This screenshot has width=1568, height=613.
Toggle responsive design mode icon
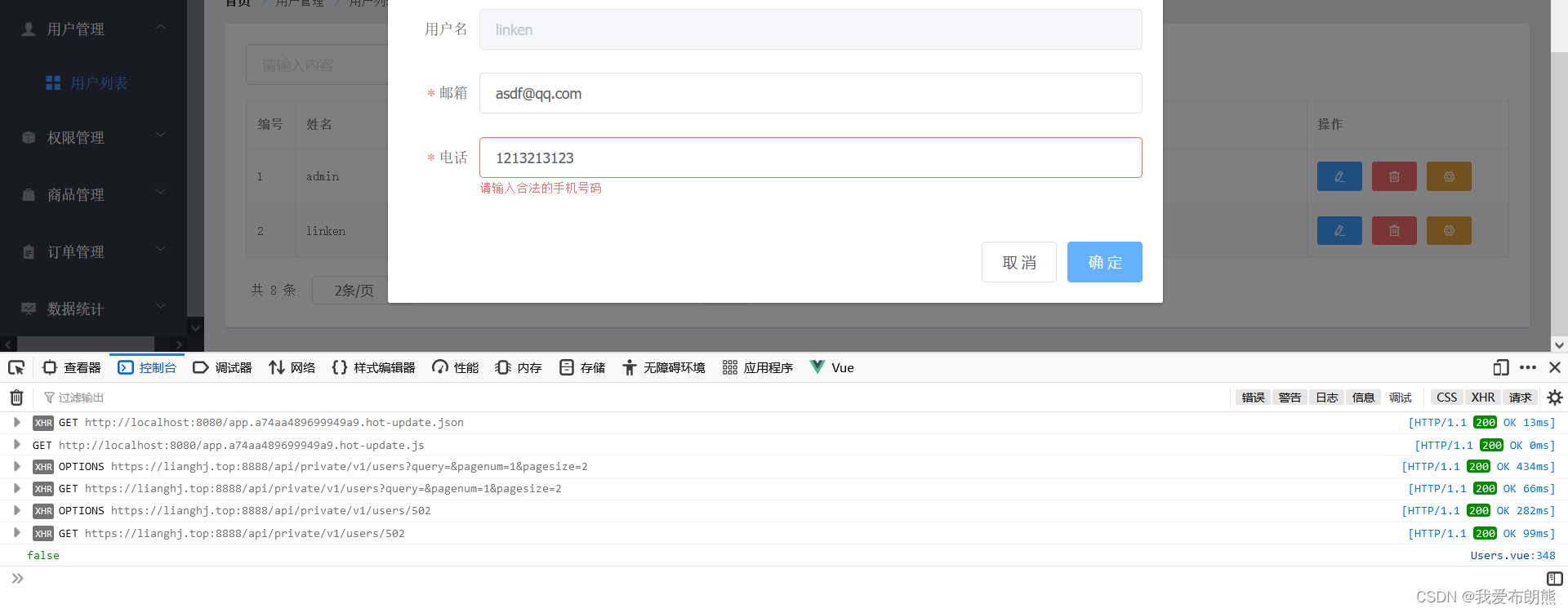coord(1501,367)
